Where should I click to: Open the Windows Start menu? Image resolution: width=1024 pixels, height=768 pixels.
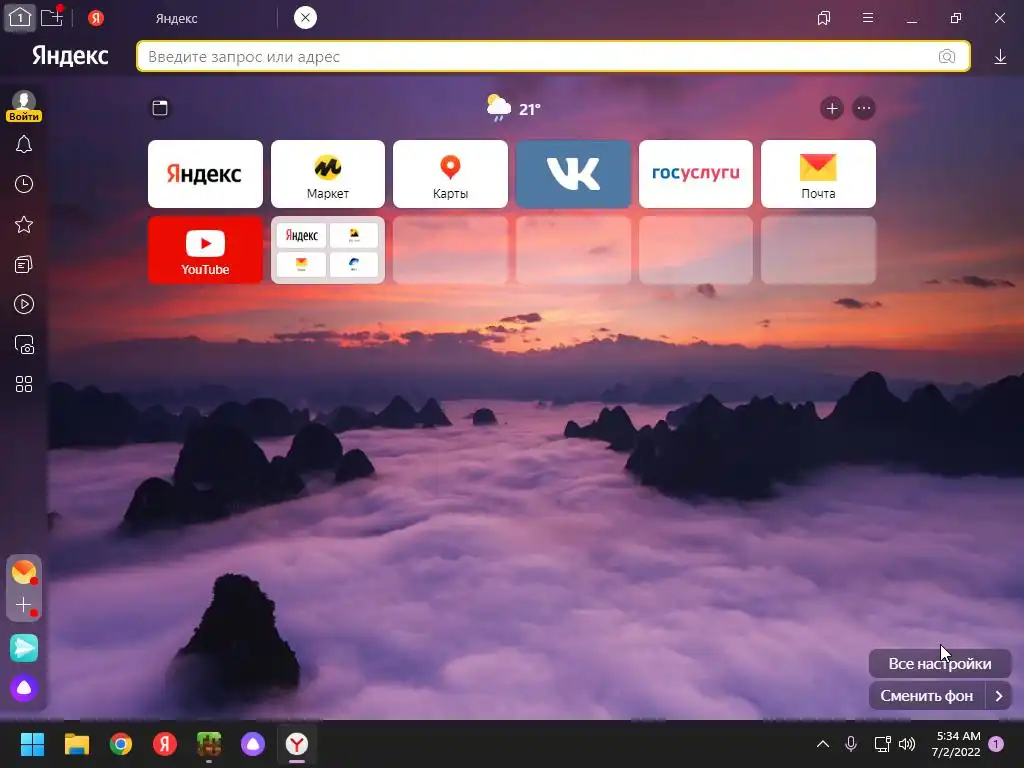32,744
